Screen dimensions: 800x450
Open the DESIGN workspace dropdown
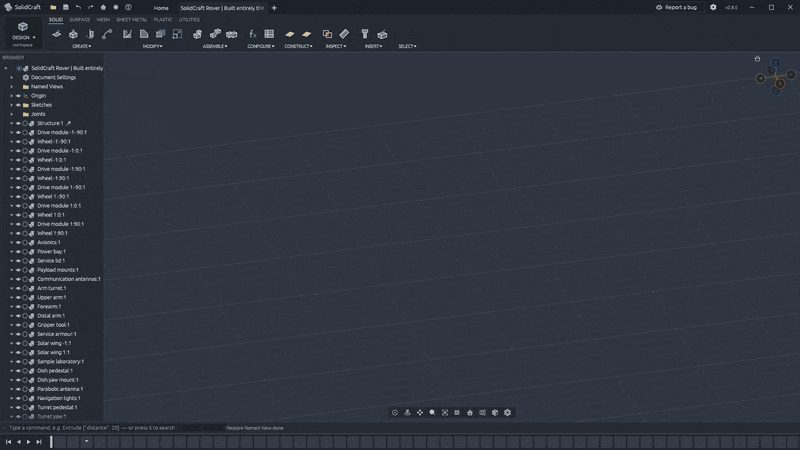[x=23, y=32]
